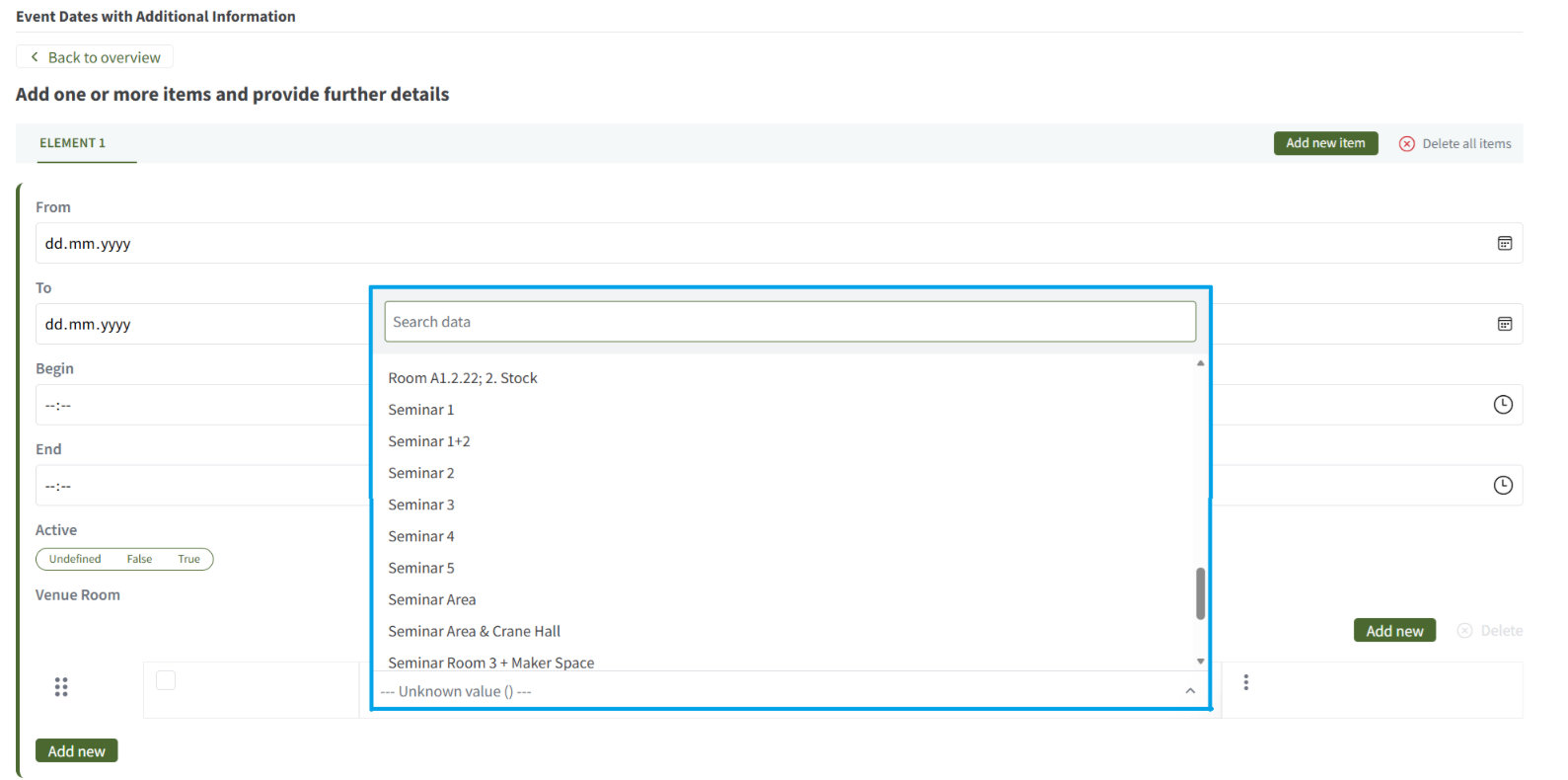Open the End time clock icon
The width and height of the screenshot is (1568, 780).
pos(1502,486)
